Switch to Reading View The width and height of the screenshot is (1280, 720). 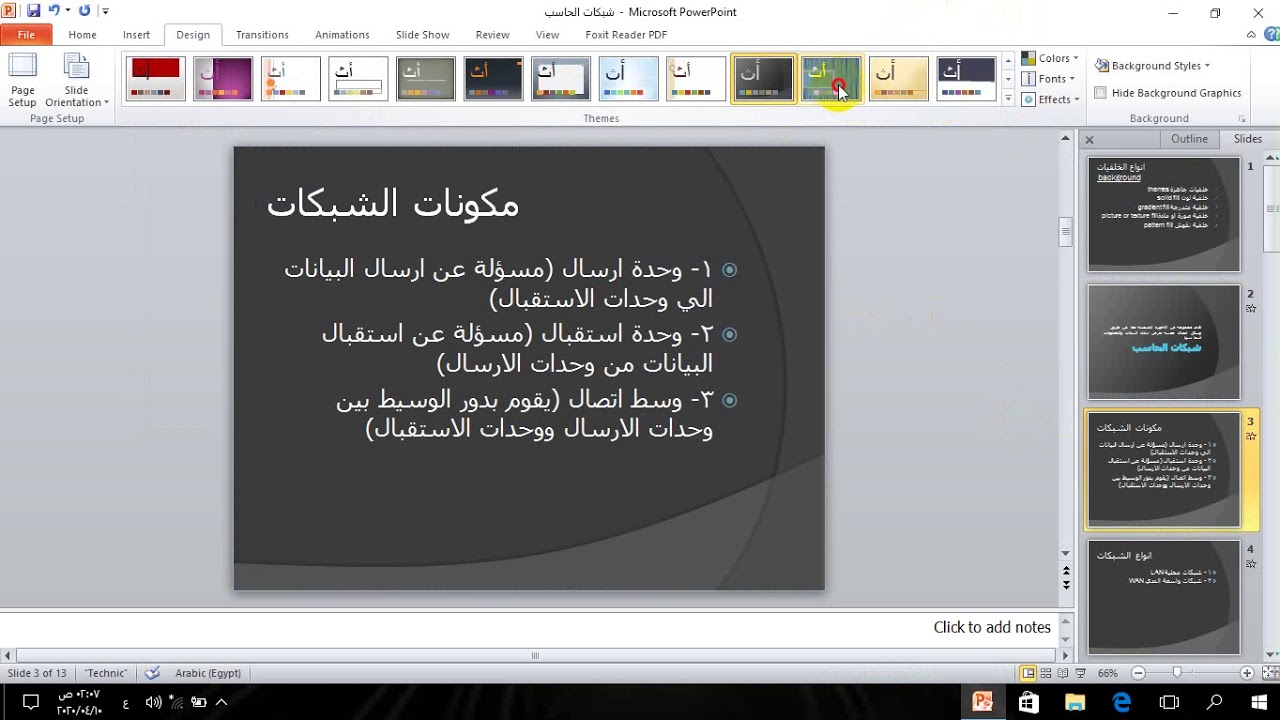[1064, 673]
